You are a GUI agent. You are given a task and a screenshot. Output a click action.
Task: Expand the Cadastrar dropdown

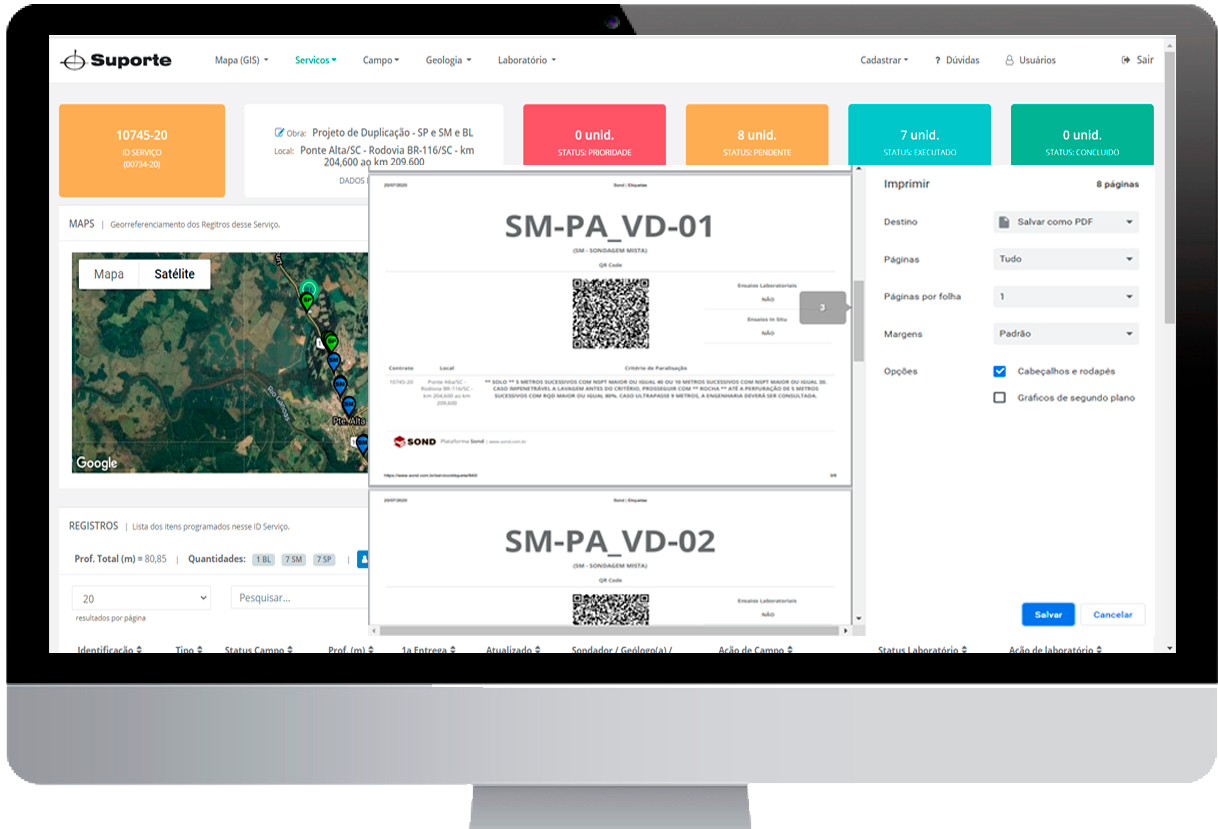click(884, 60)
